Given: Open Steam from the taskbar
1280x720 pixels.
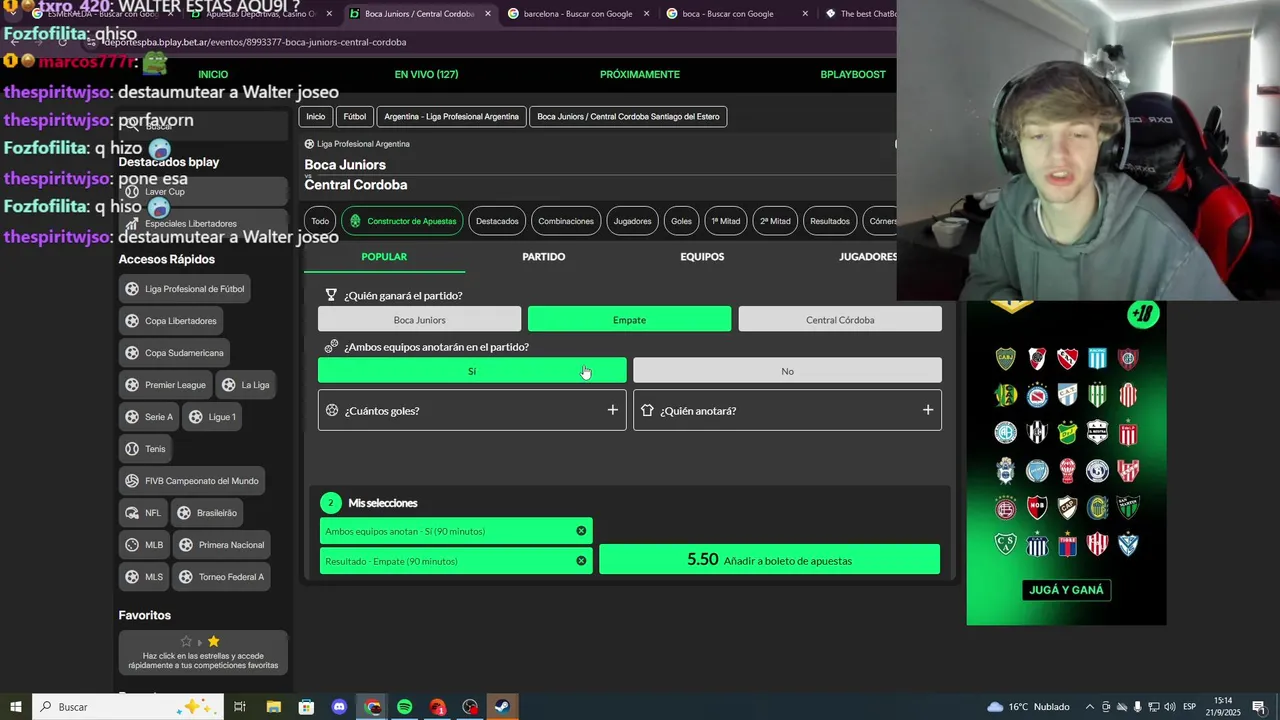Looking at the screenshot, I should (503, 707).
